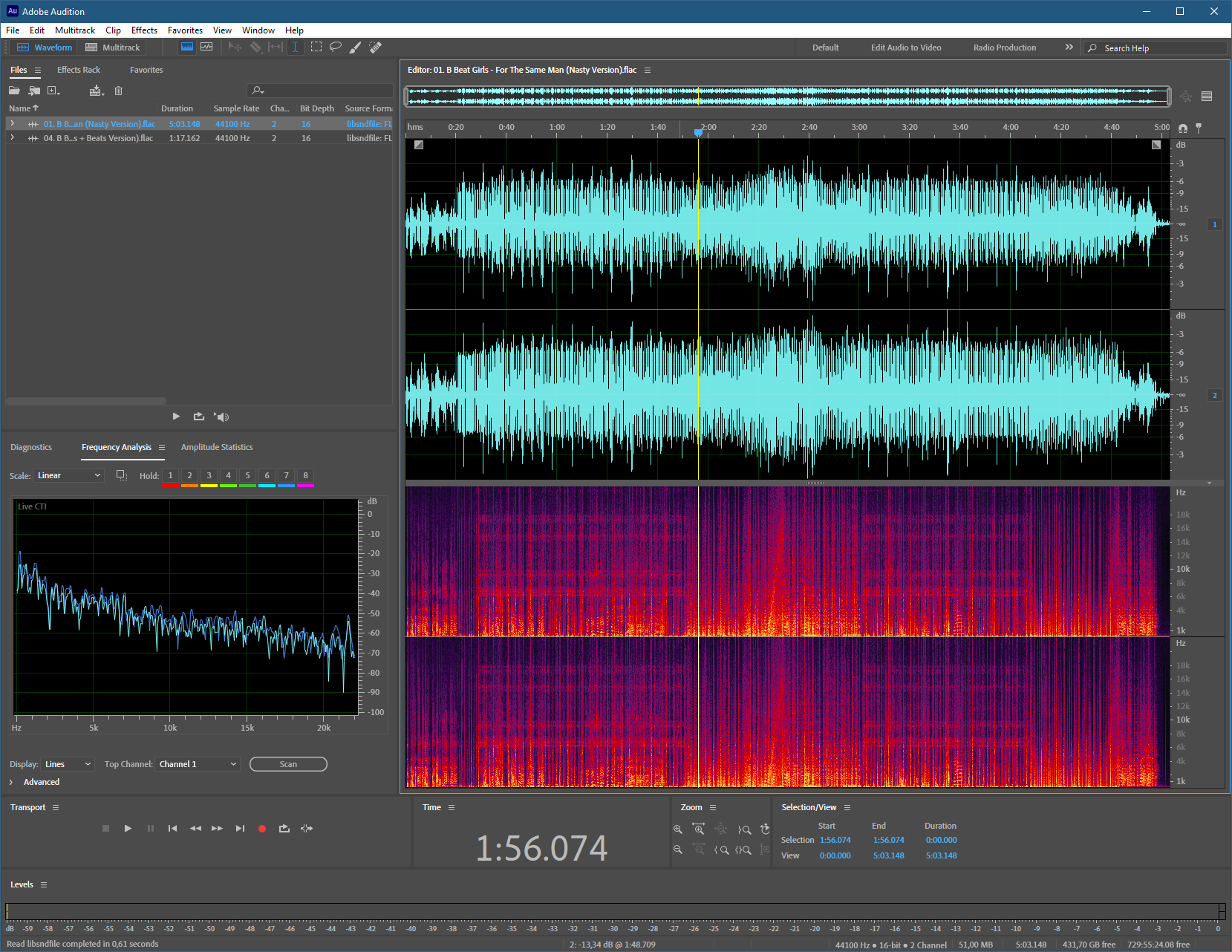
Task: Switch to the Effects Rack tab
Action: 79,70
